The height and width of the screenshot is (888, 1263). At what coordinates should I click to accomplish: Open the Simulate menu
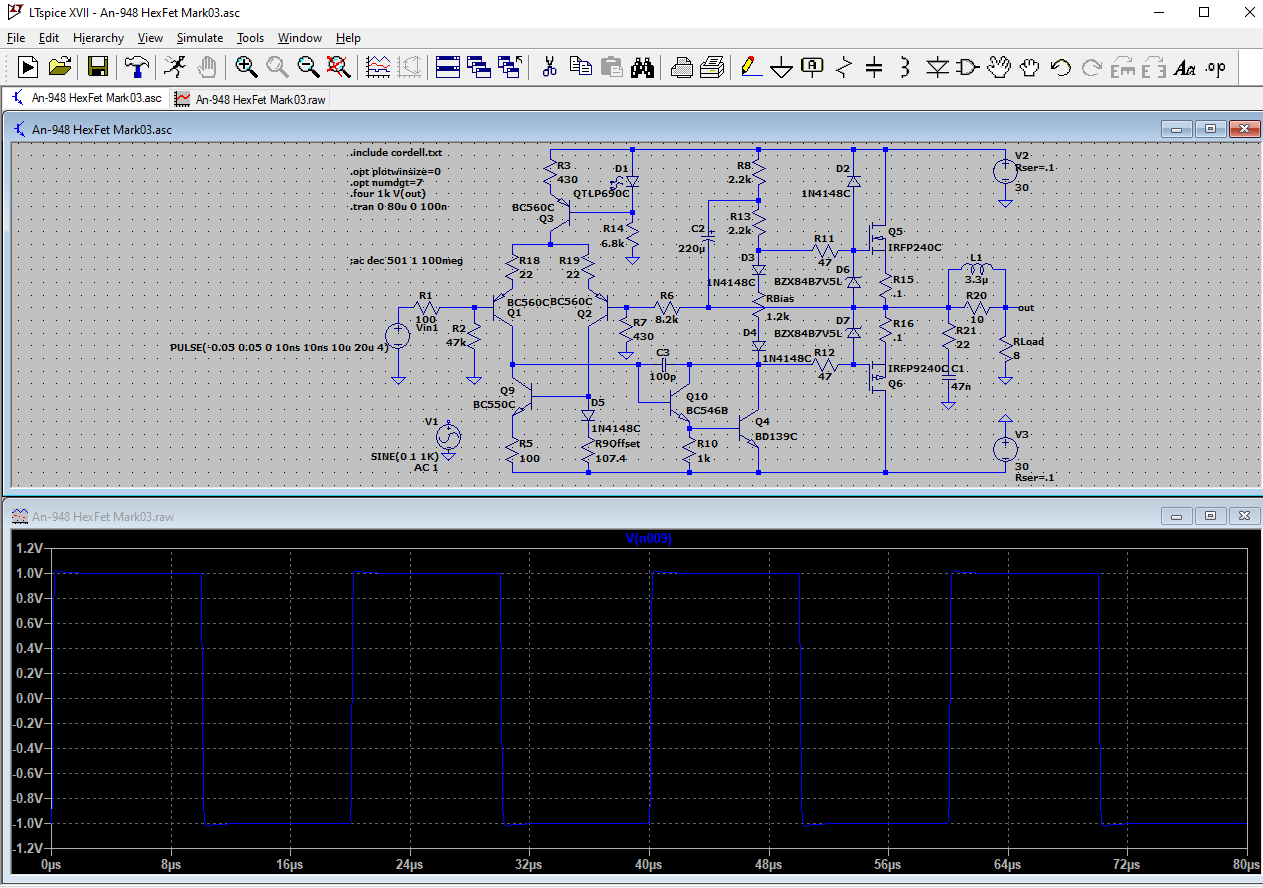pos(200,38)
